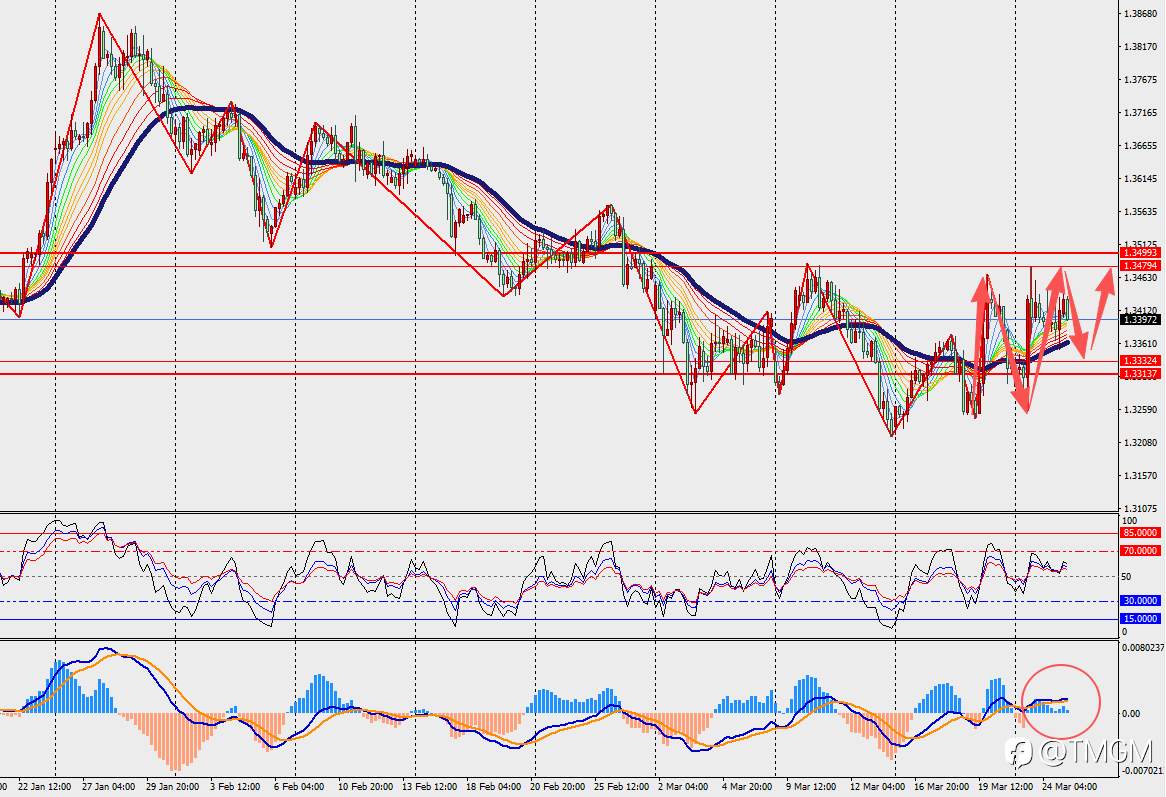
Task: Click the 2 Mar 04:00 time label
Action: [683, 786]
